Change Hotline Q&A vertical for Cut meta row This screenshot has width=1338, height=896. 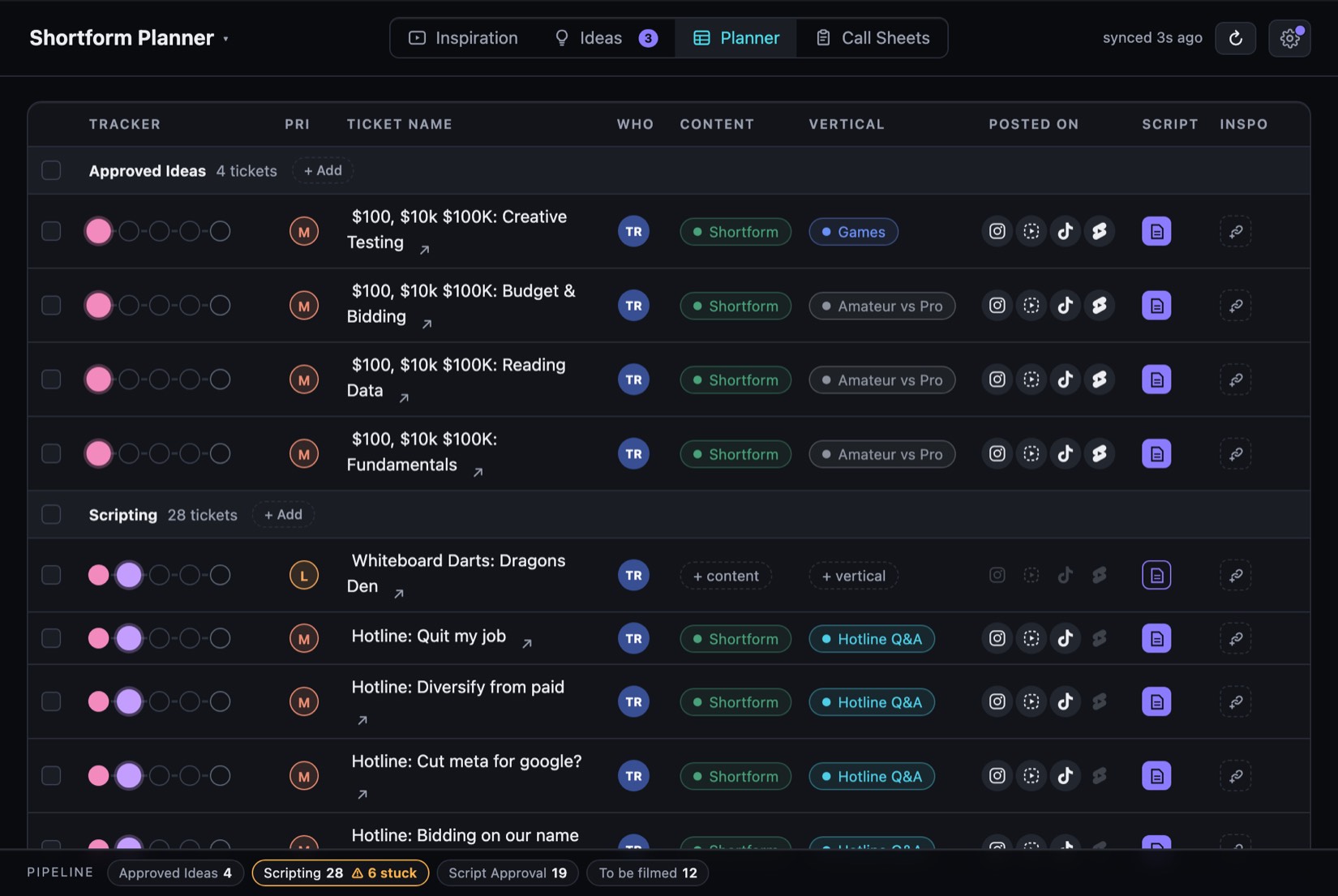click(872, 776)
